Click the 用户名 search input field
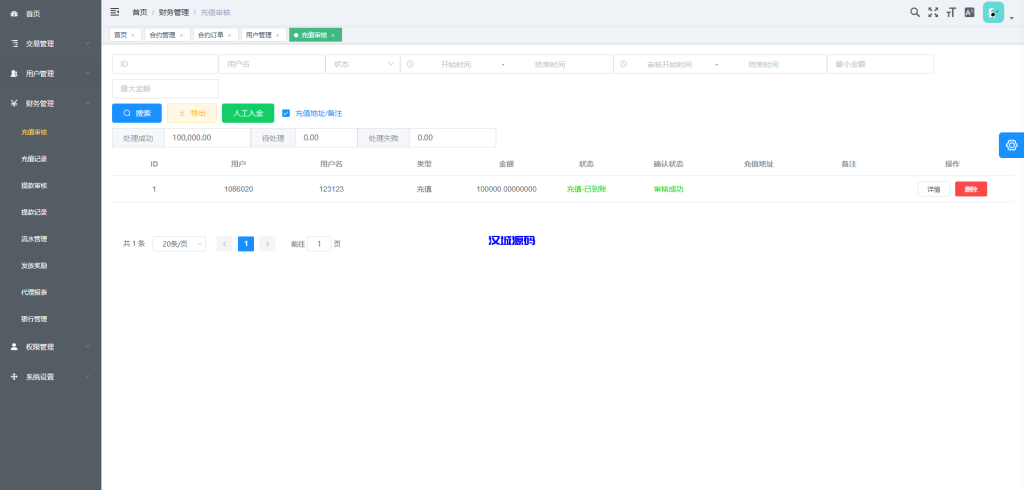 pos(271,64)
